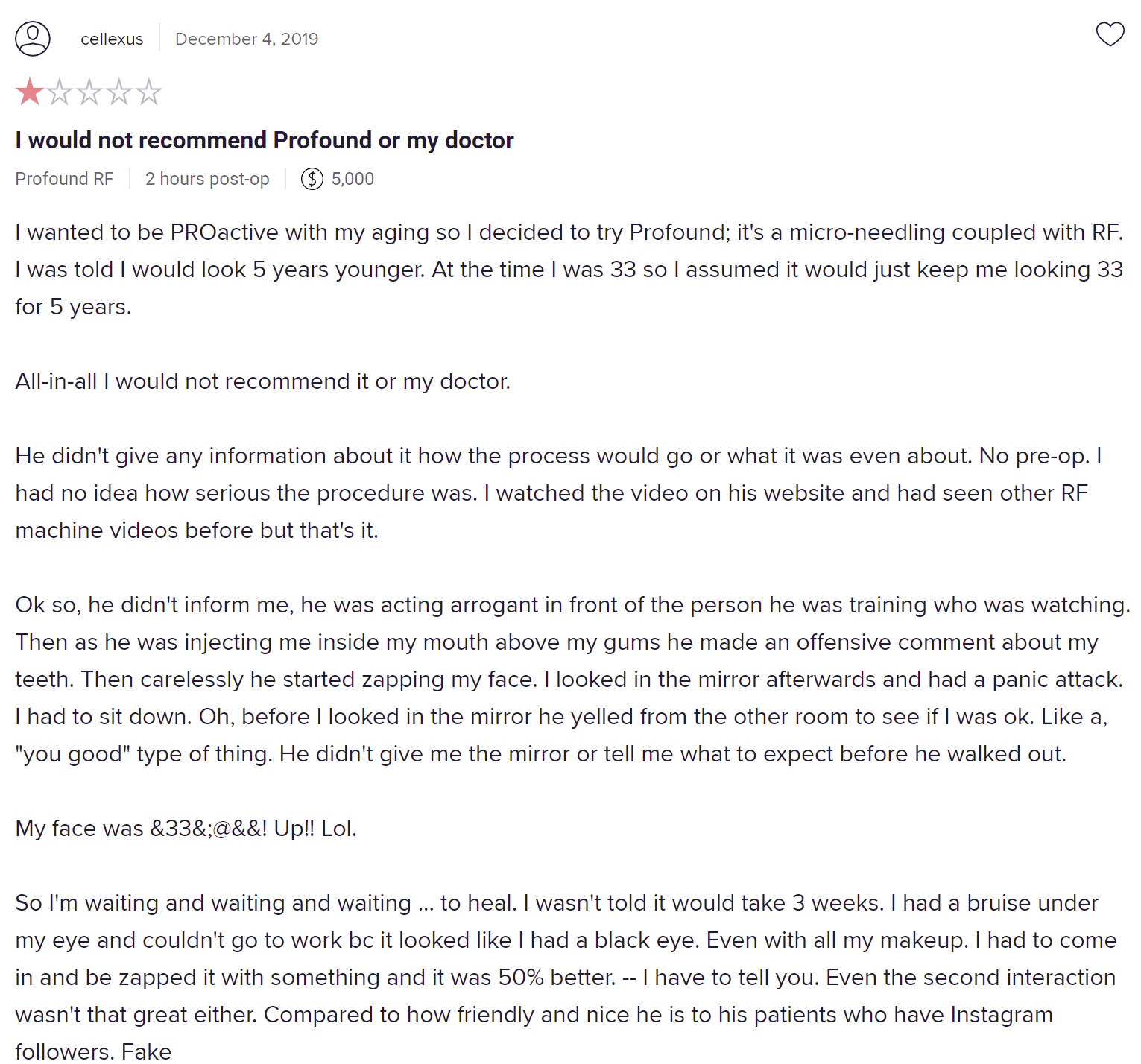Click the paragraph starting 'So I'm waiting and waiting'

(x=566, y=977)
